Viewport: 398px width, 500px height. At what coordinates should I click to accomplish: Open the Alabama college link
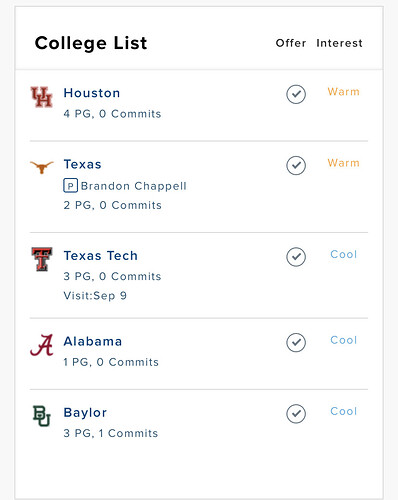93,341
